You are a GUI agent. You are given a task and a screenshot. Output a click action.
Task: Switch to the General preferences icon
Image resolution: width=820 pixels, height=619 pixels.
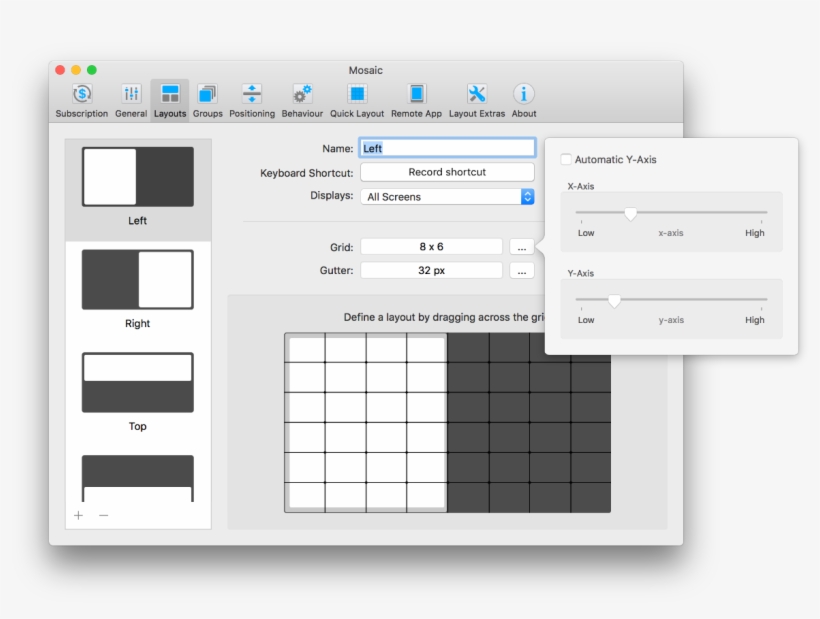131,95
